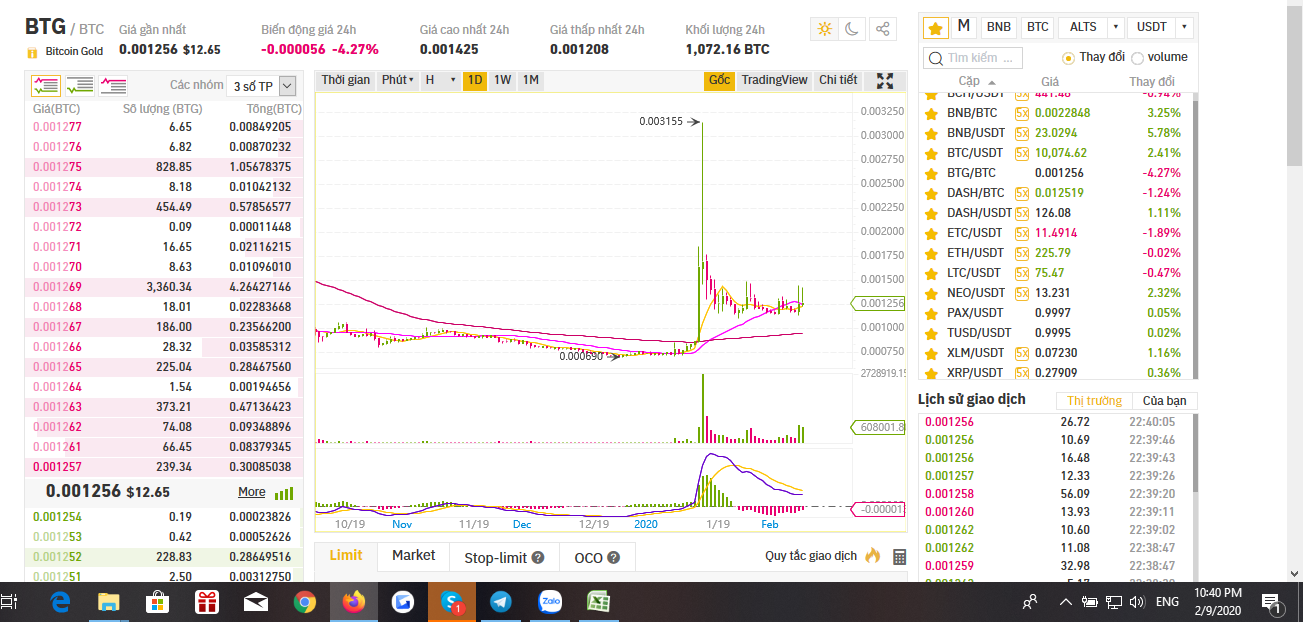
Task: Click the sell order at price 0.001269
Action: pyautogui.click(x=164, y=287)
